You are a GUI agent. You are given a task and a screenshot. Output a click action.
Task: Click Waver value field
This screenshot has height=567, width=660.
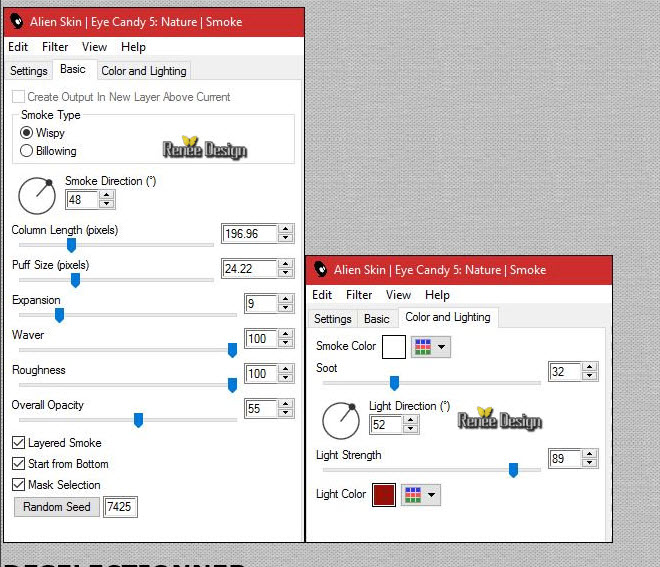click(x=261, y=338)
